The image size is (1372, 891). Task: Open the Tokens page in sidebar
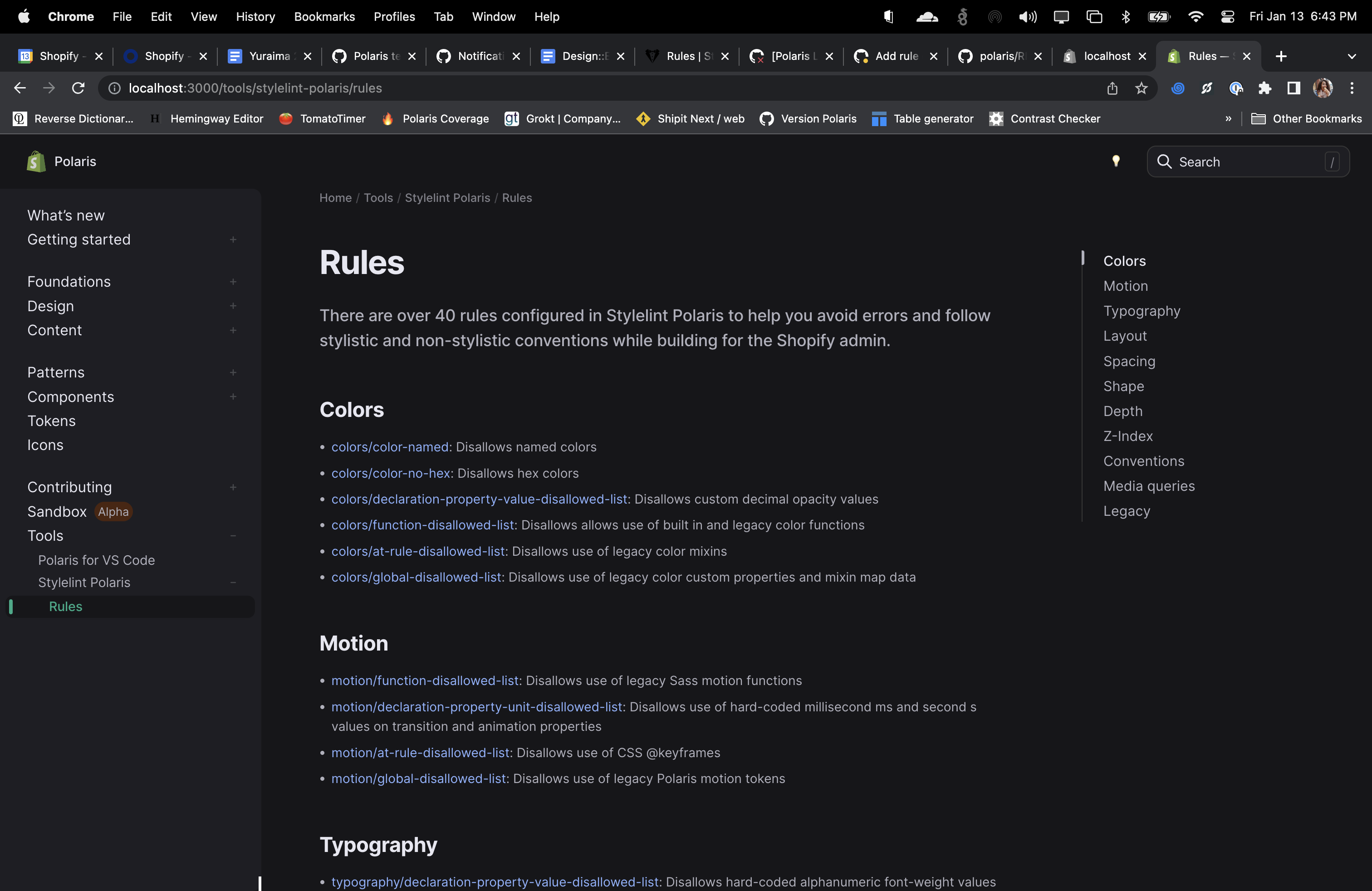coord(51,421)
